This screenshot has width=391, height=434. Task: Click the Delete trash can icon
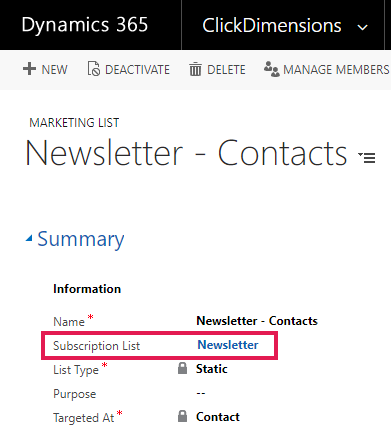[x=195, y=69]
